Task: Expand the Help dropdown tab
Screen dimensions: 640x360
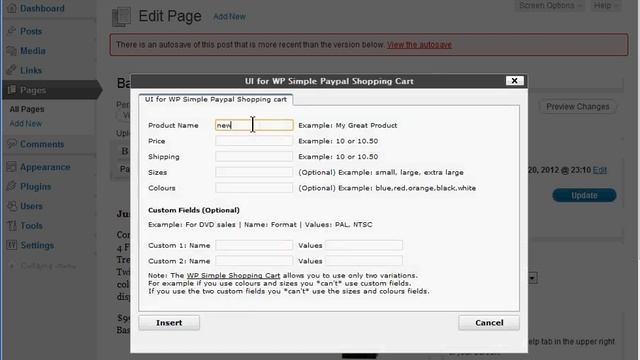Action: 605,5
